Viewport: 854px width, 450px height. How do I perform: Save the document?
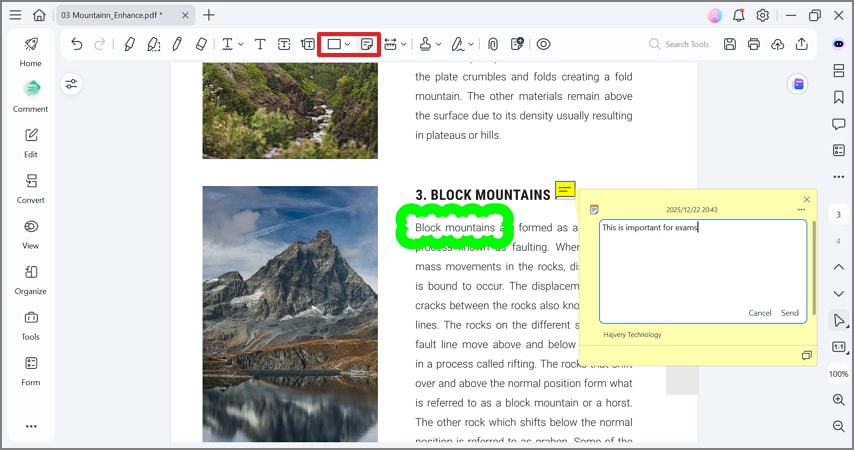pos(730,44)
